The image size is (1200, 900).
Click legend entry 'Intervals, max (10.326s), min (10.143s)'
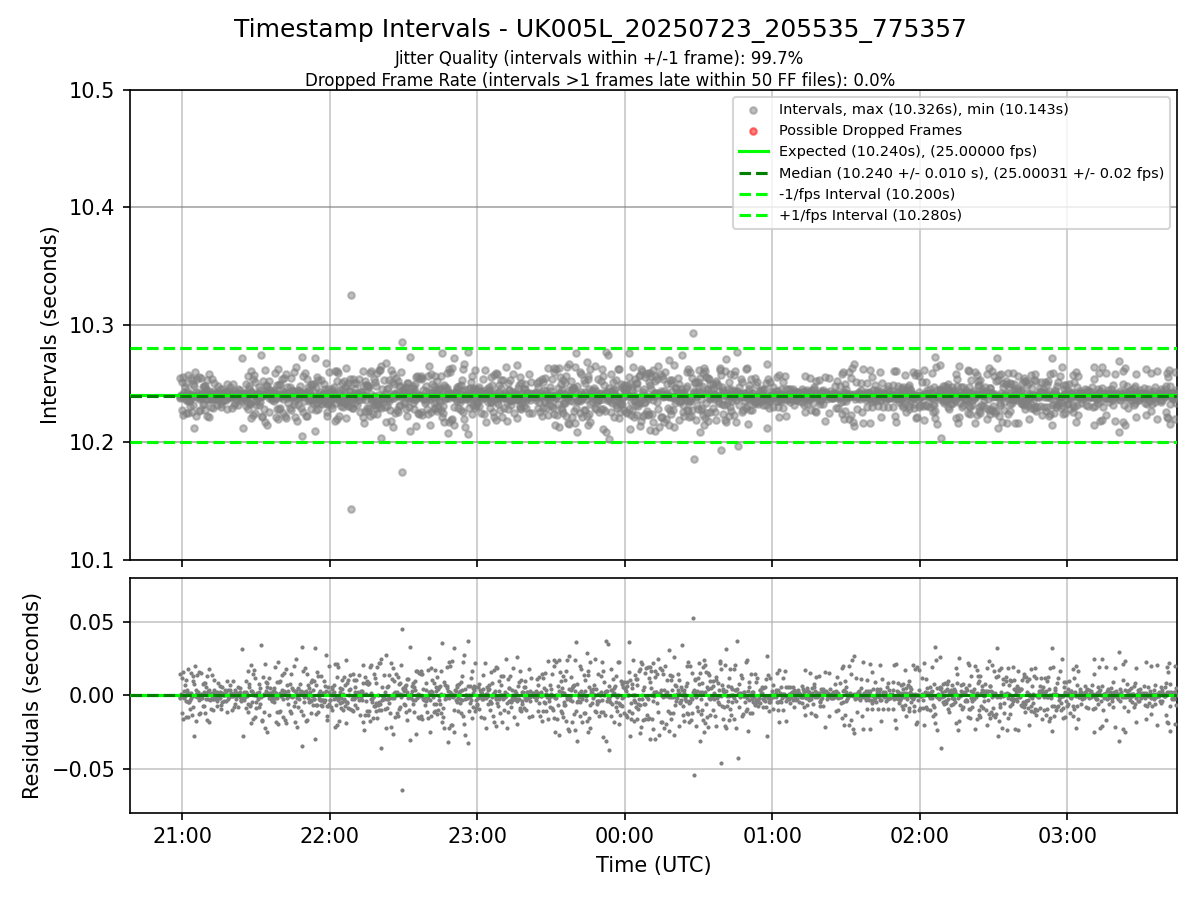924,109
